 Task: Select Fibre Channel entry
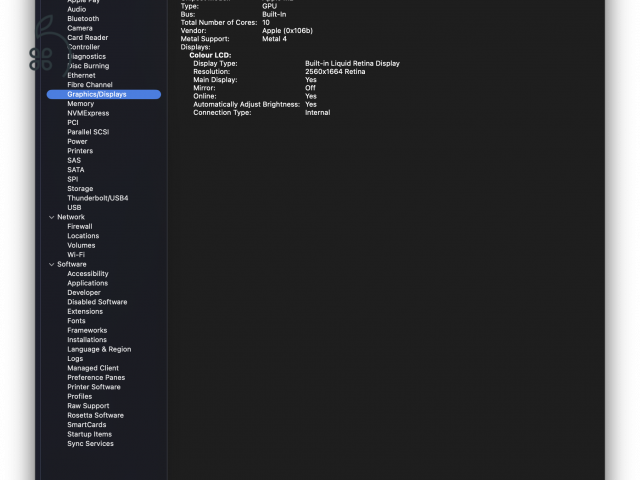[x=90, y=85]
